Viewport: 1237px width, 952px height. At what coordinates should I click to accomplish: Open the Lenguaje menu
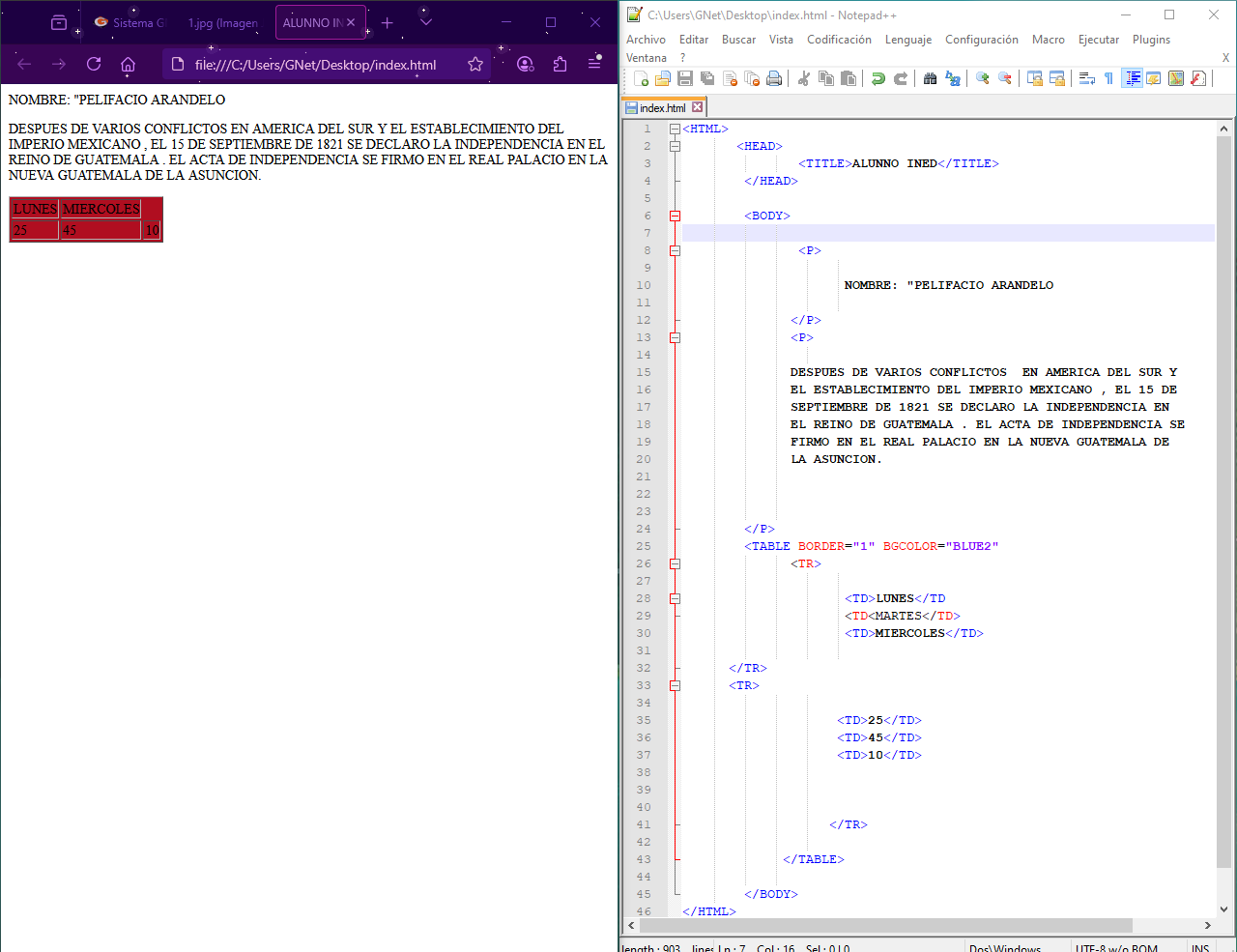click(907, 40)
